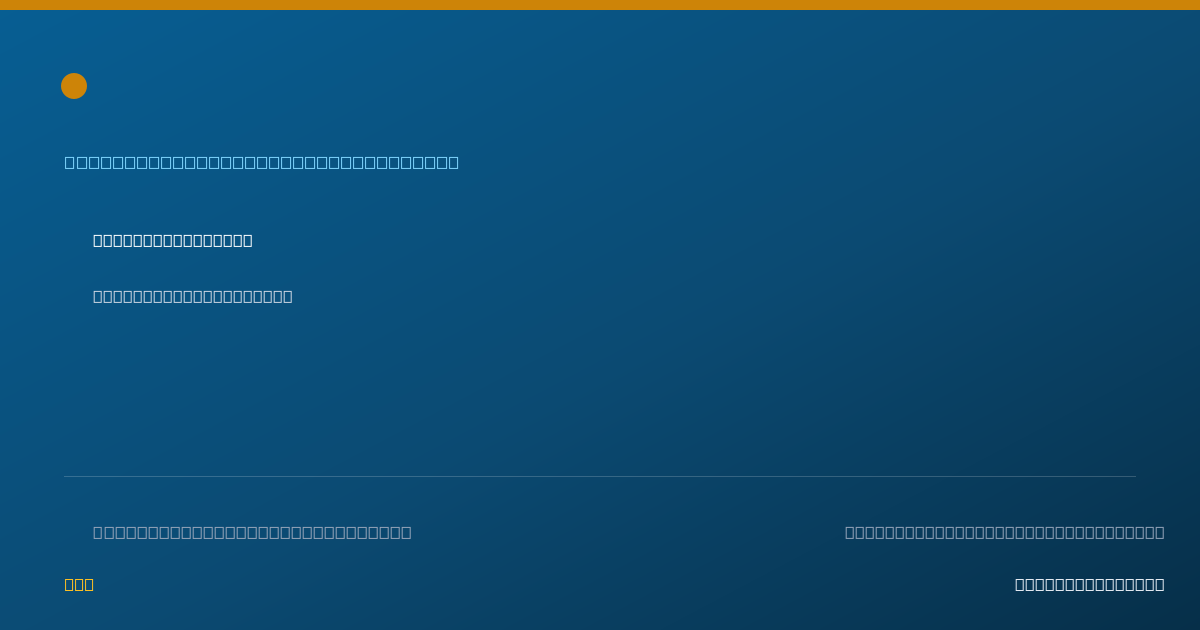Click the white footer text at the bottom right
This screenshot has height=630, width=1200.
pyautogui.click(x=1090, y=584)
